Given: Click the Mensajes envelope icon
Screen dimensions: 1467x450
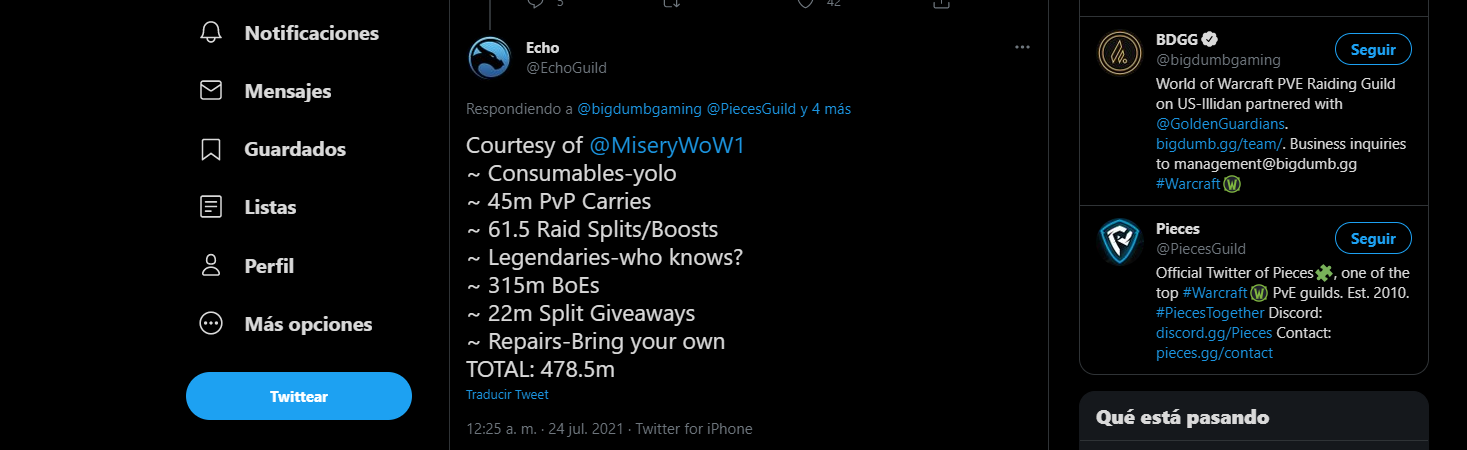Looking at the screenshot, I should click(x=211, y=91).
